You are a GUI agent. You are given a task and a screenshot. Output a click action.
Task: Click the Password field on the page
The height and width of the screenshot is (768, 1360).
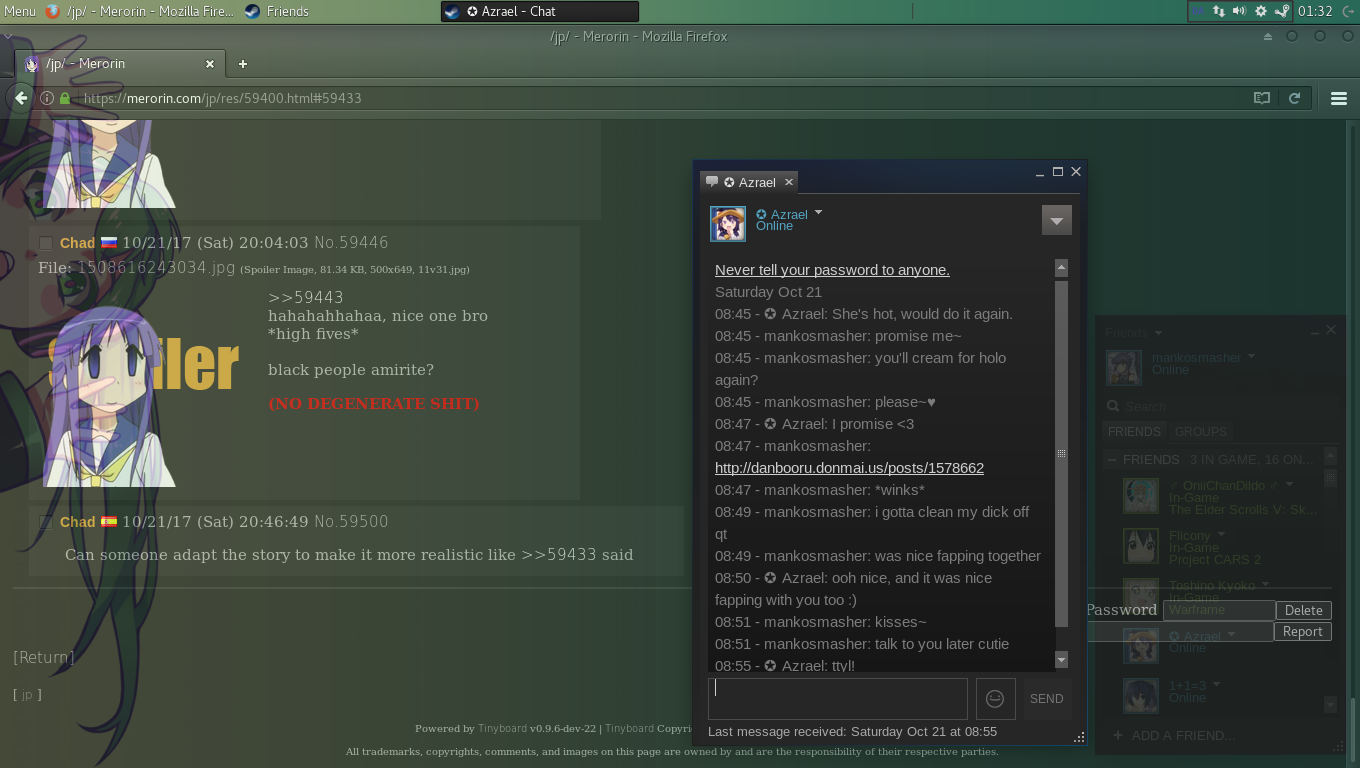[x=1219, y=610]
